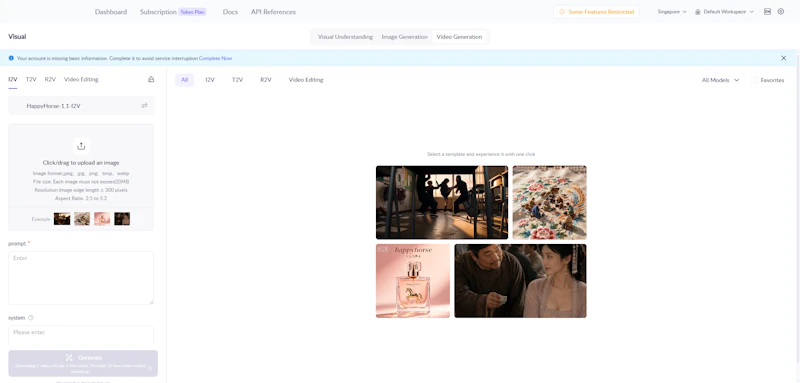Open API References in top navigation
This screenshot has height=383, width=800.
pyautogui.click(x=273, y=12)
